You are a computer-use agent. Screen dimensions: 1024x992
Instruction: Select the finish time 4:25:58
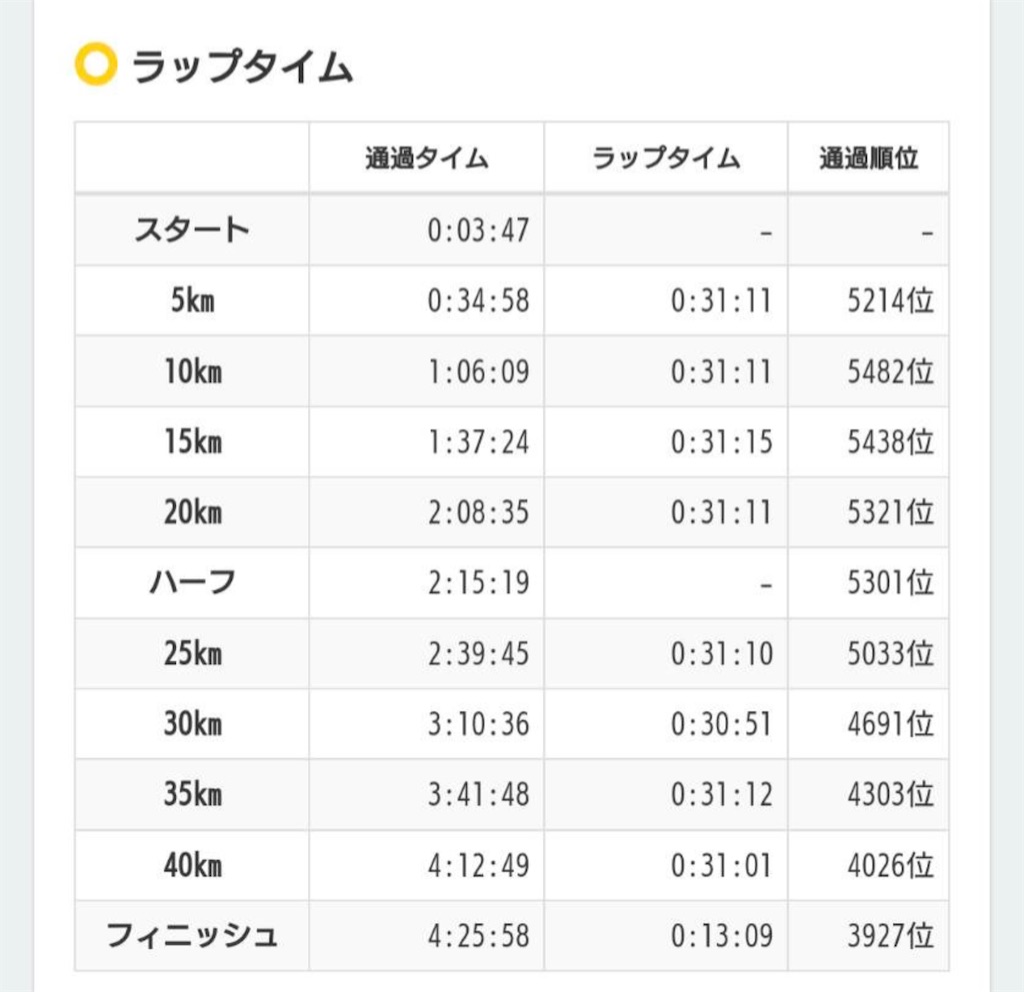(478, 936)
